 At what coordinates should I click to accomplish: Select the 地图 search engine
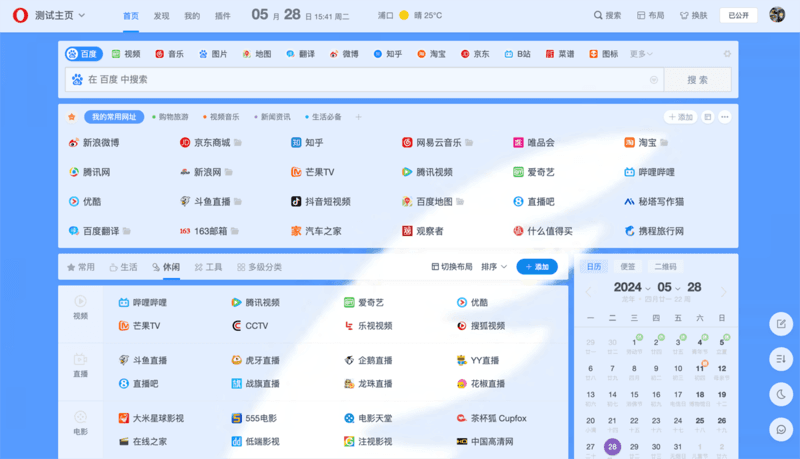click(257, 54)
